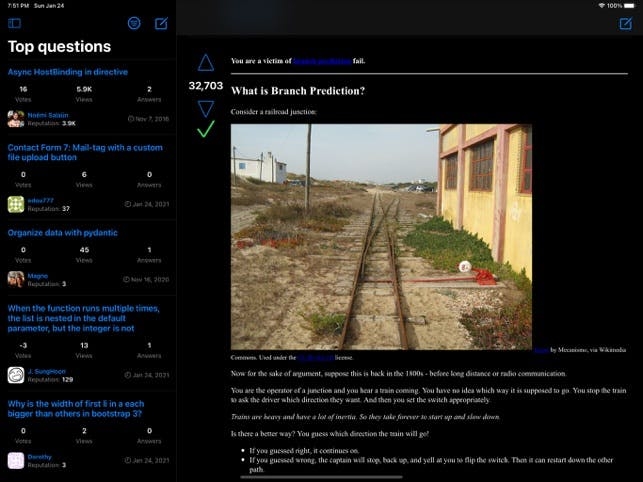
Task: Click 'Nov 7, 2016' date
Action: 152,119
